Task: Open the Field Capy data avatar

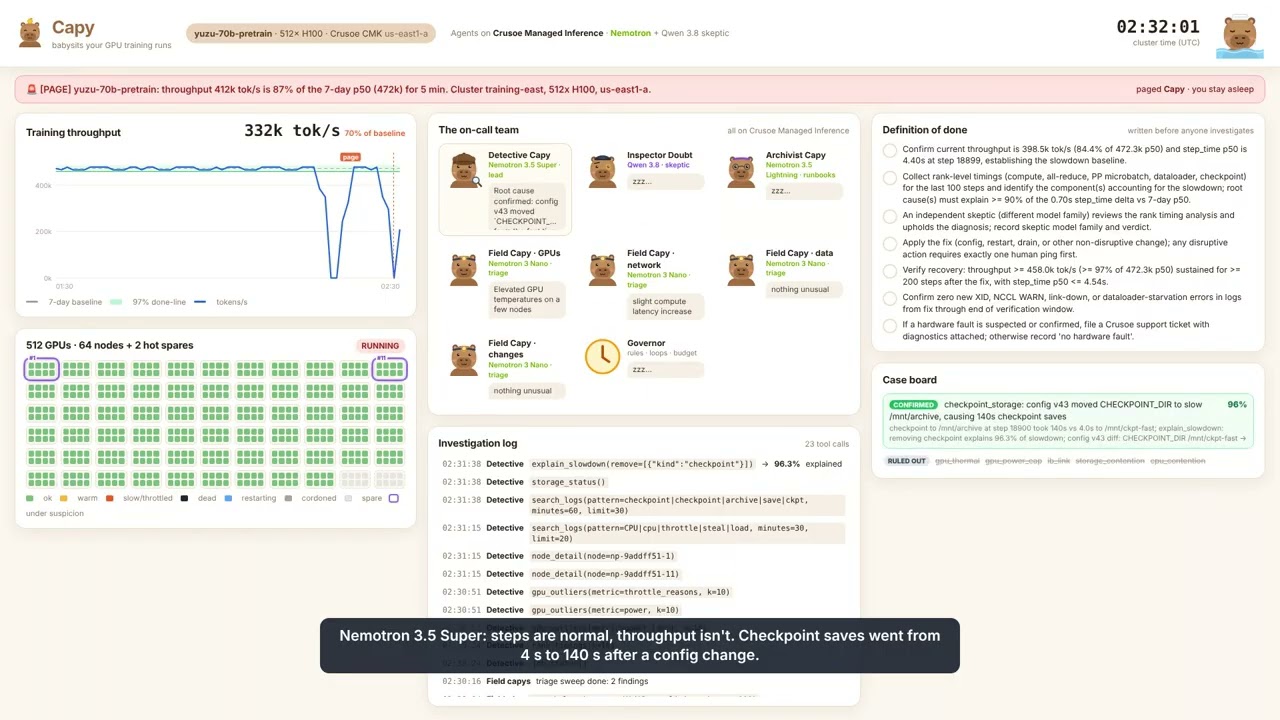Action: pyautogui.click(x=741, y=269)
